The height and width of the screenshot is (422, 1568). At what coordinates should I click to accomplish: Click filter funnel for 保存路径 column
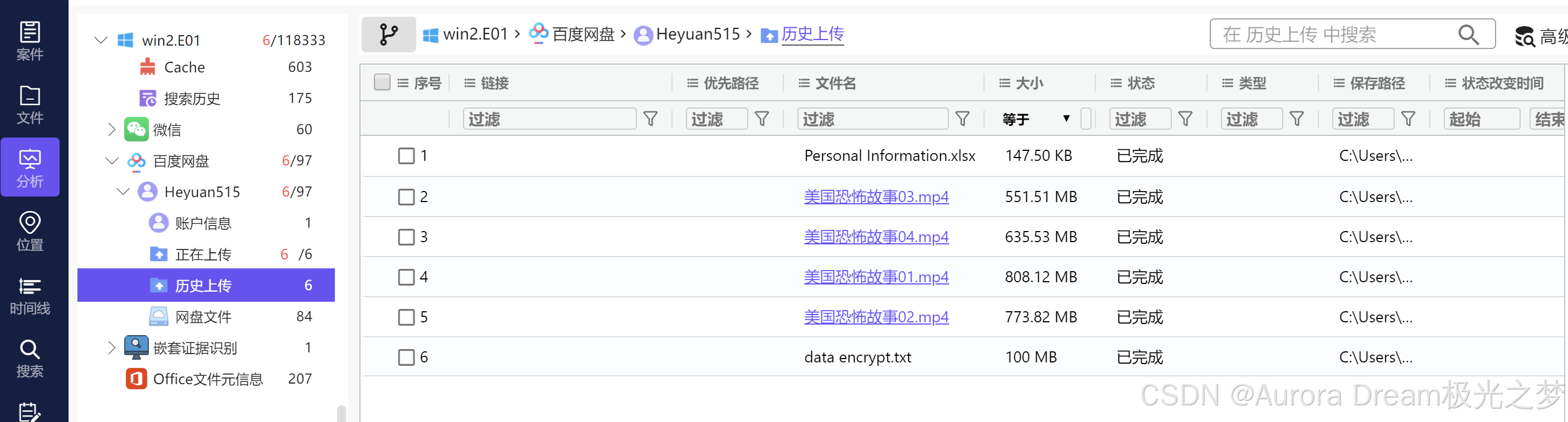click(x=1408, y=119)
